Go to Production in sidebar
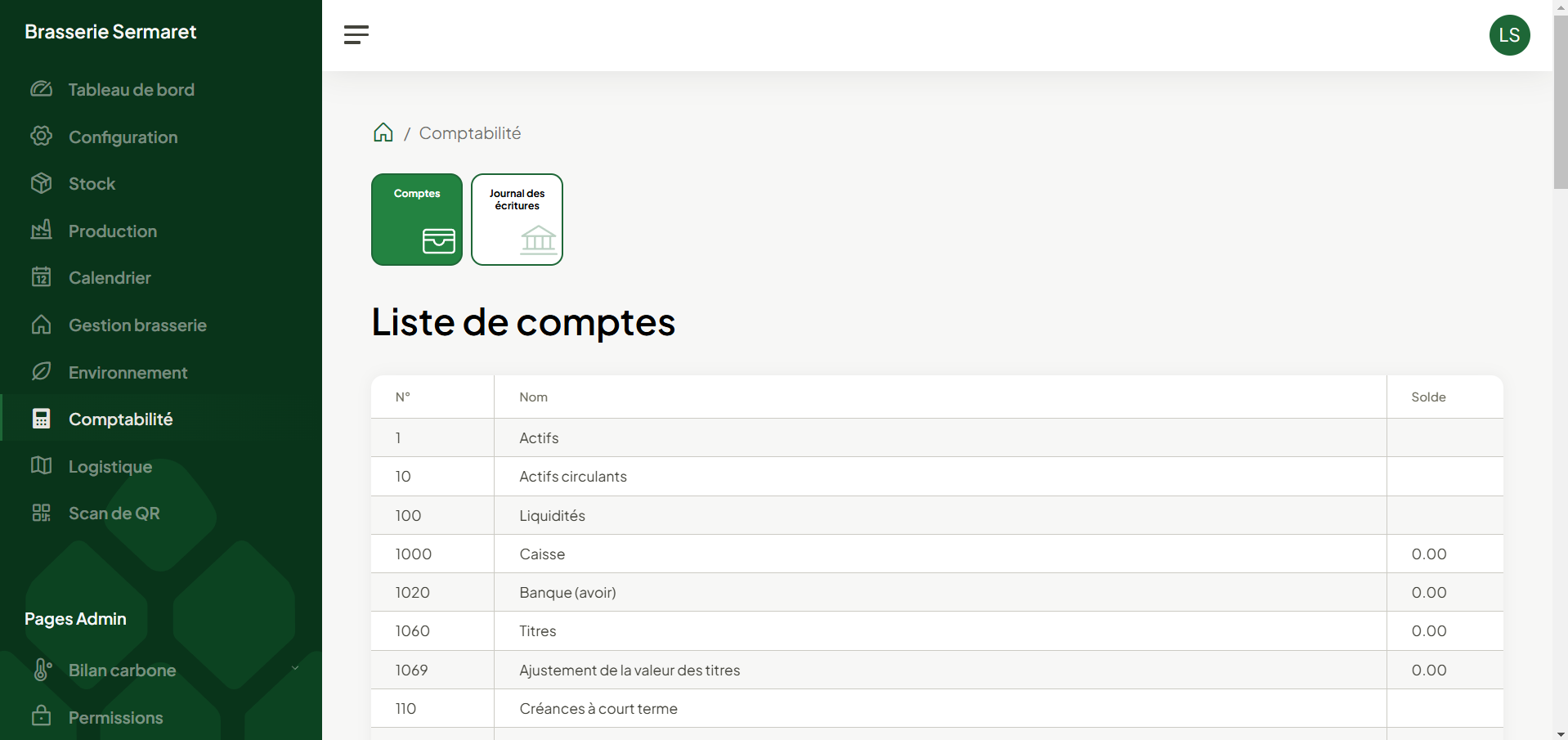 (113, 231)
